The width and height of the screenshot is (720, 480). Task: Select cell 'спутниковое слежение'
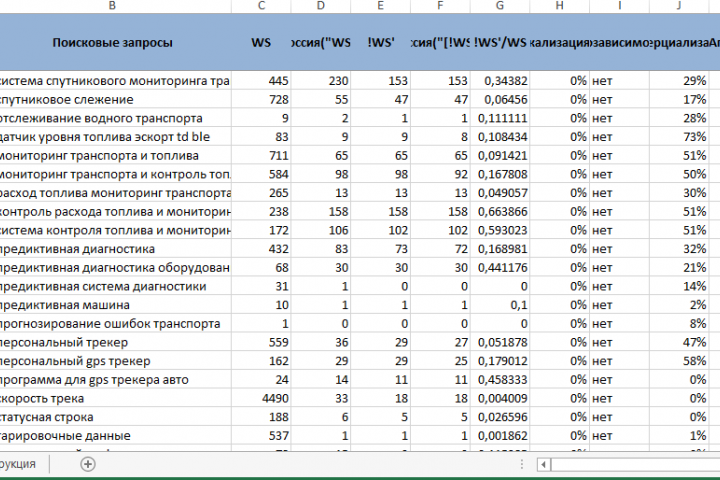click(115, 100)
